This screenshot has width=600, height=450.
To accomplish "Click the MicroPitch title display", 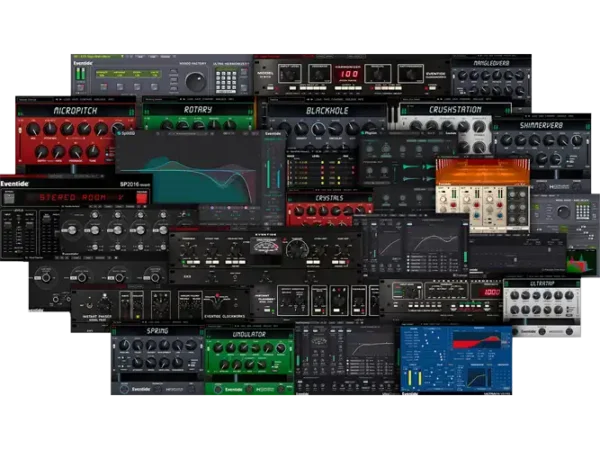I will [x=75, y=111].
